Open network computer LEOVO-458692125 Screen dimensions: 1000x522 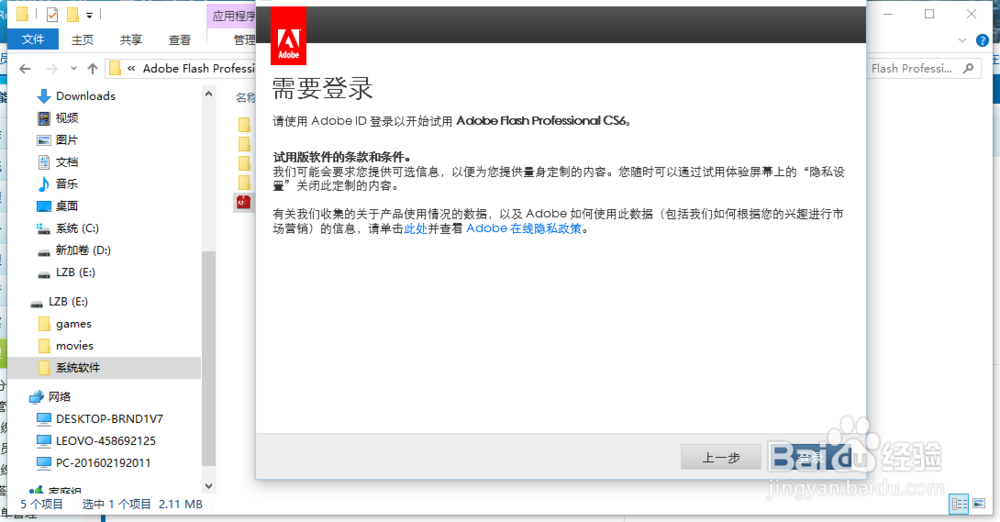click(x=105, y=441)
